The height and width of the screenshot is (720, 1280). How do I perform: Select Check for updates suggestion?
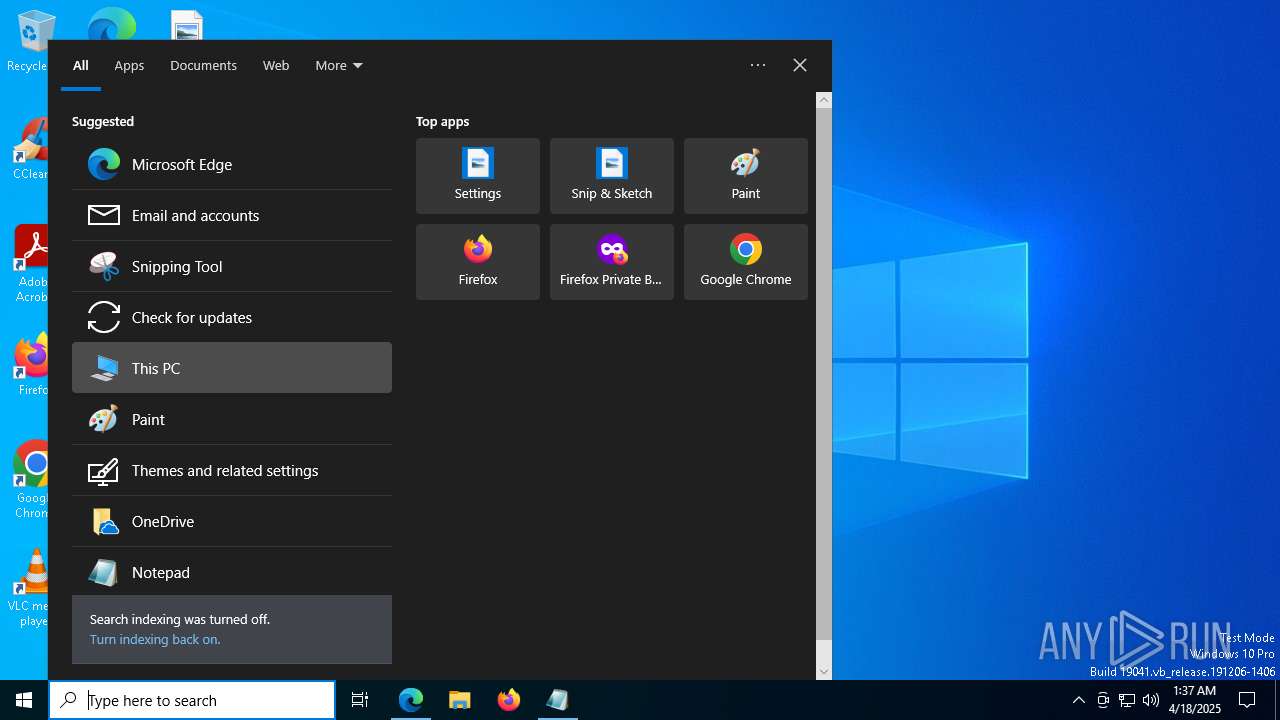coord(232,317)
